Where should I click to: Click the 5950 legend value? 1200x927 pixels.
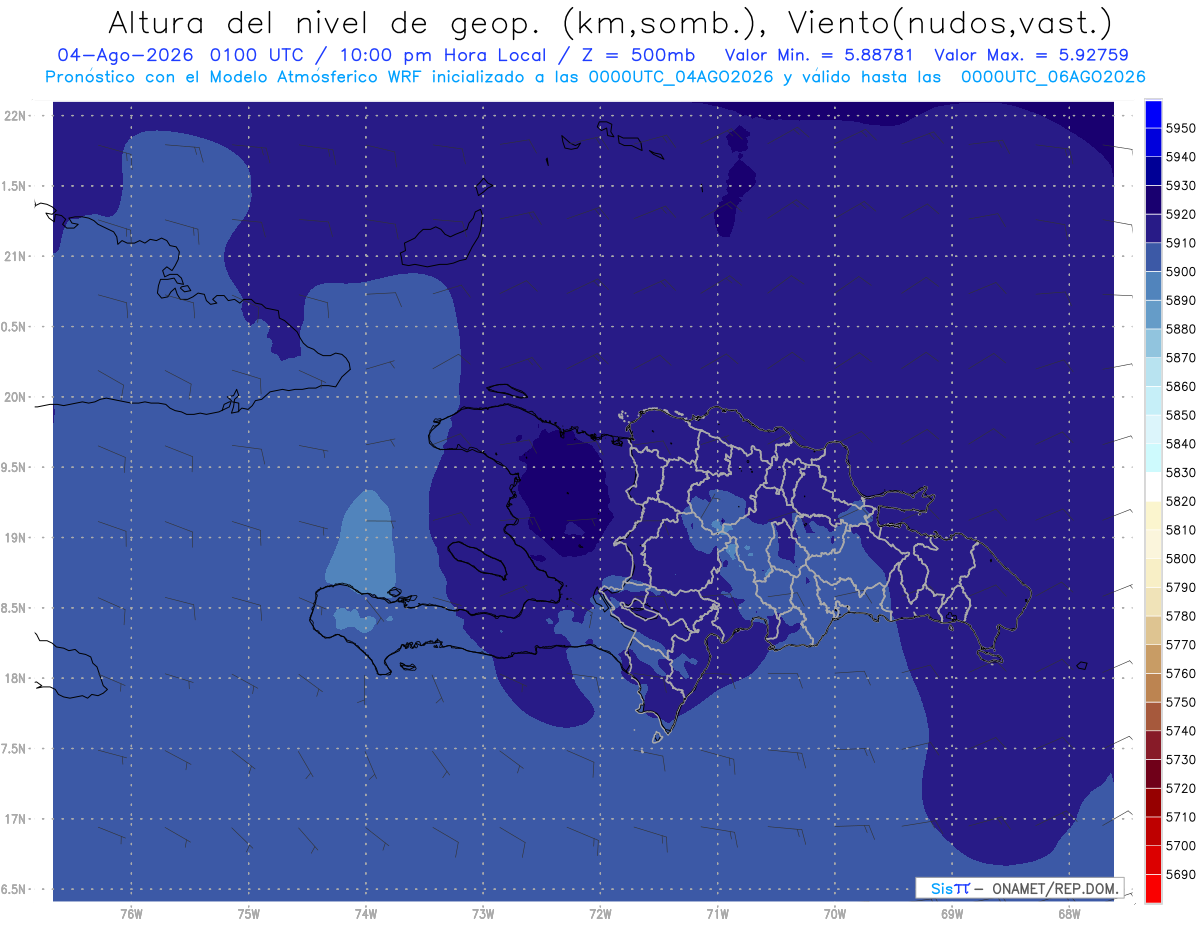click(x=1181, y=128)
